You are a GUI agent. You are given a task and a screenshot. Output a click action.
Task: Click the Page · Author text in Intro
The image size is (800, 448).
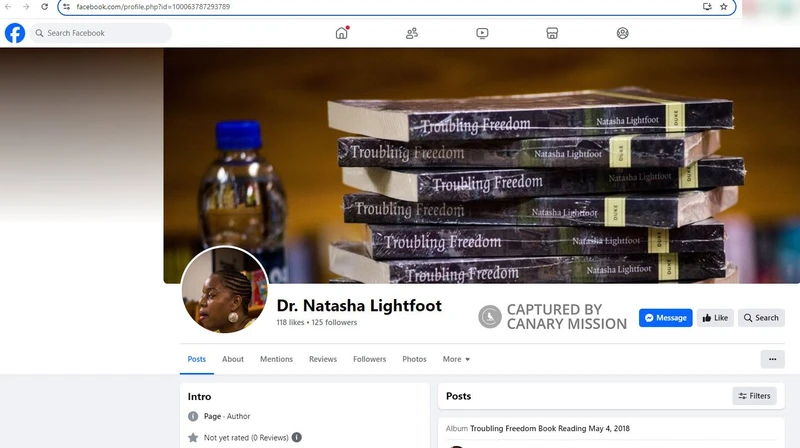tap(227, 416)
